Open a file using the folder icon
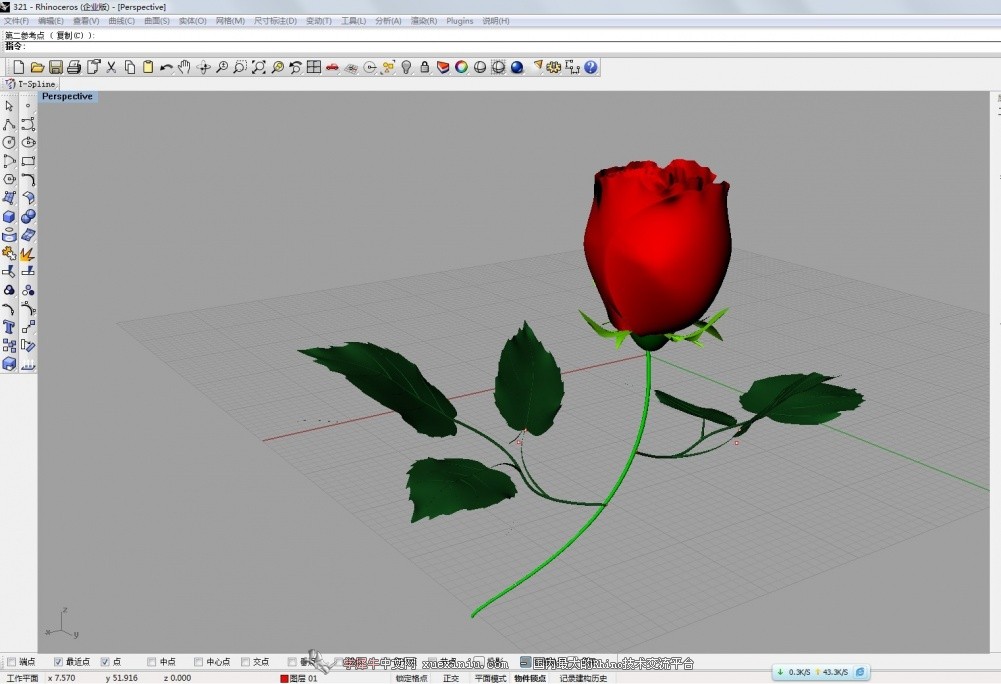The height and width of the screenshot is (684, 1001). (x=37, y=67)
